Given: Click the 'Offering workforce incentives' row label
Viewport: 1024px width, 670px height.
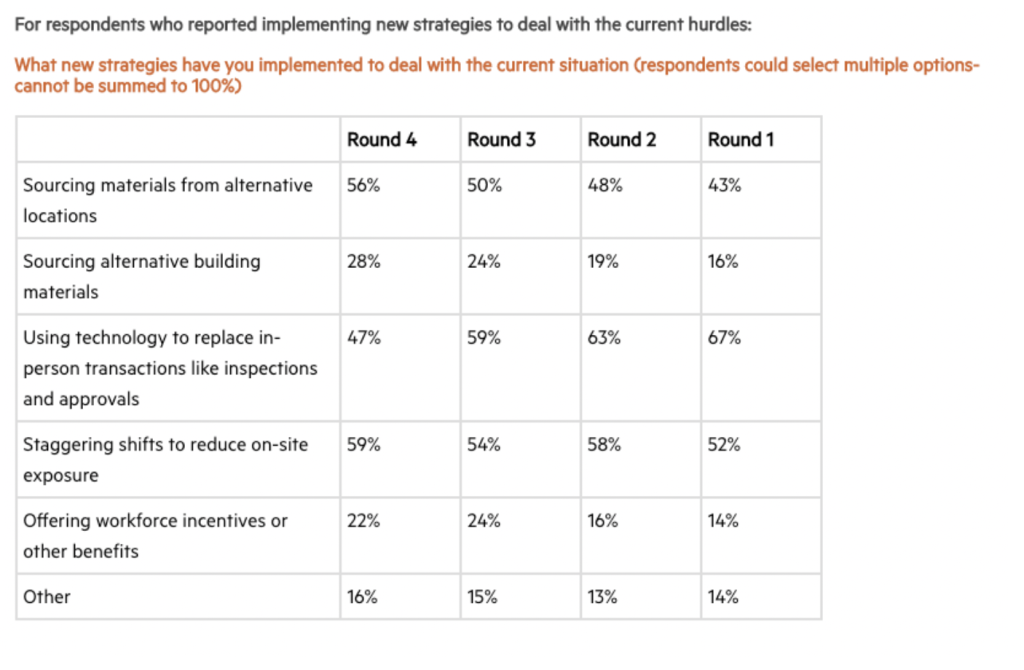Looking at the screenshot, I should 155,535.
